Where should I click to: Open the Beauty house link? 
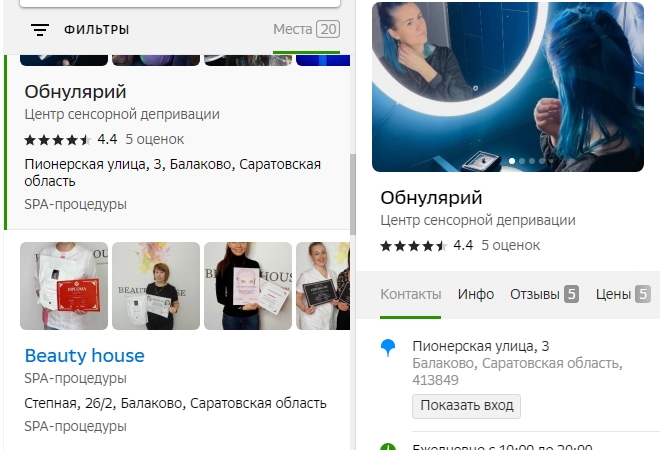[85, 356]
